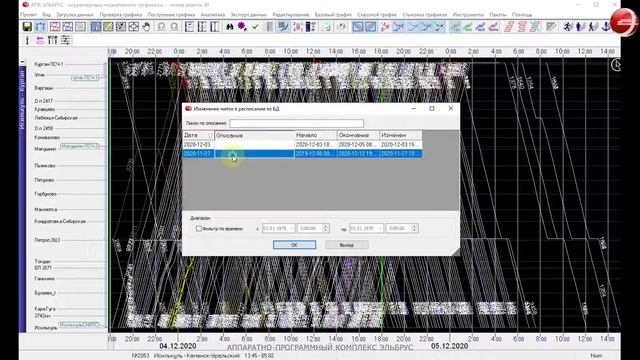
Task: Click the 'Исилькуль' station label
Action: click(x=46, y=327)
